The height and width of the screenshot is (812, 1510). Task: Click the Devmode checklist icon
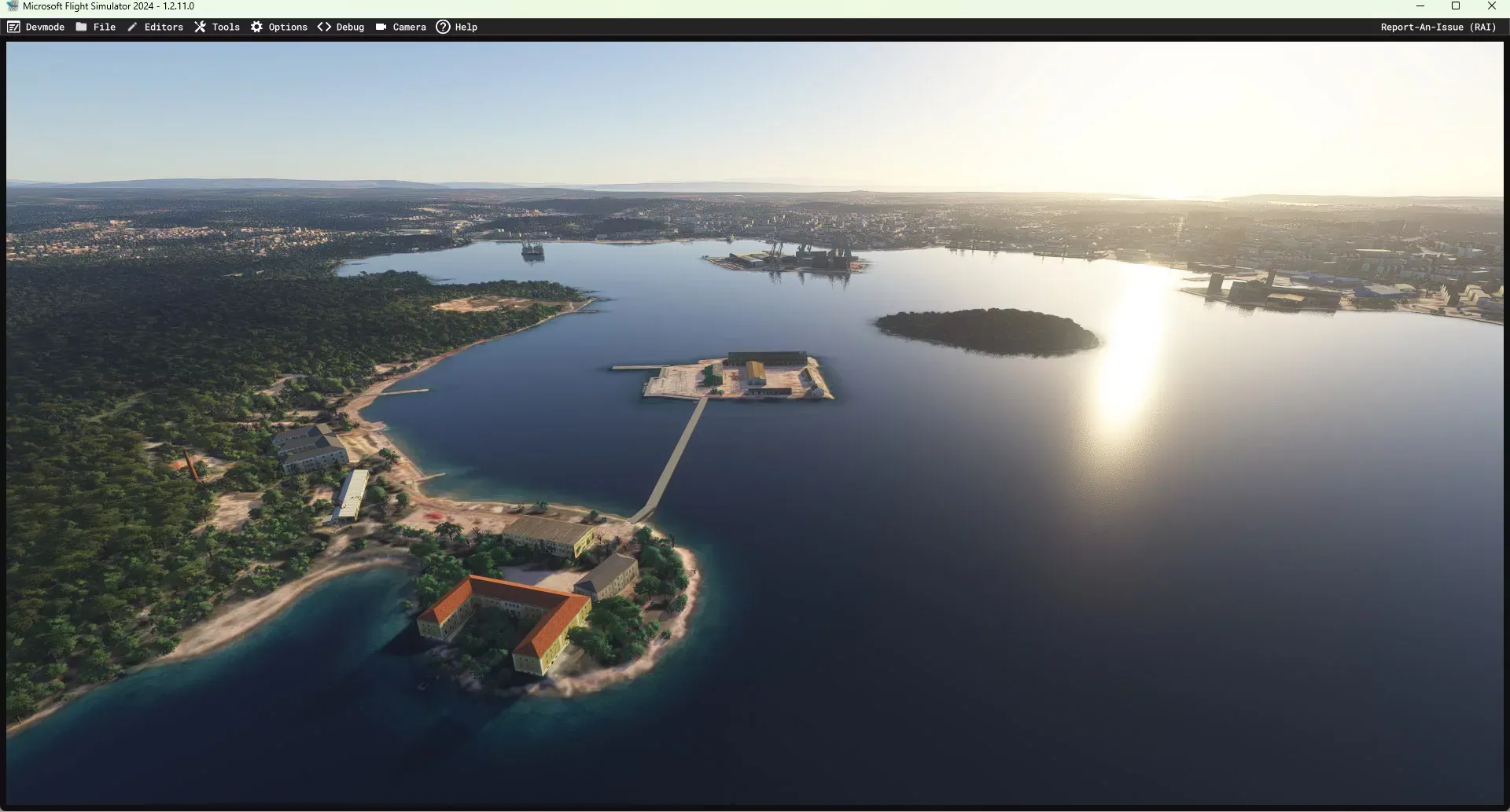click(x=13, y=27)
